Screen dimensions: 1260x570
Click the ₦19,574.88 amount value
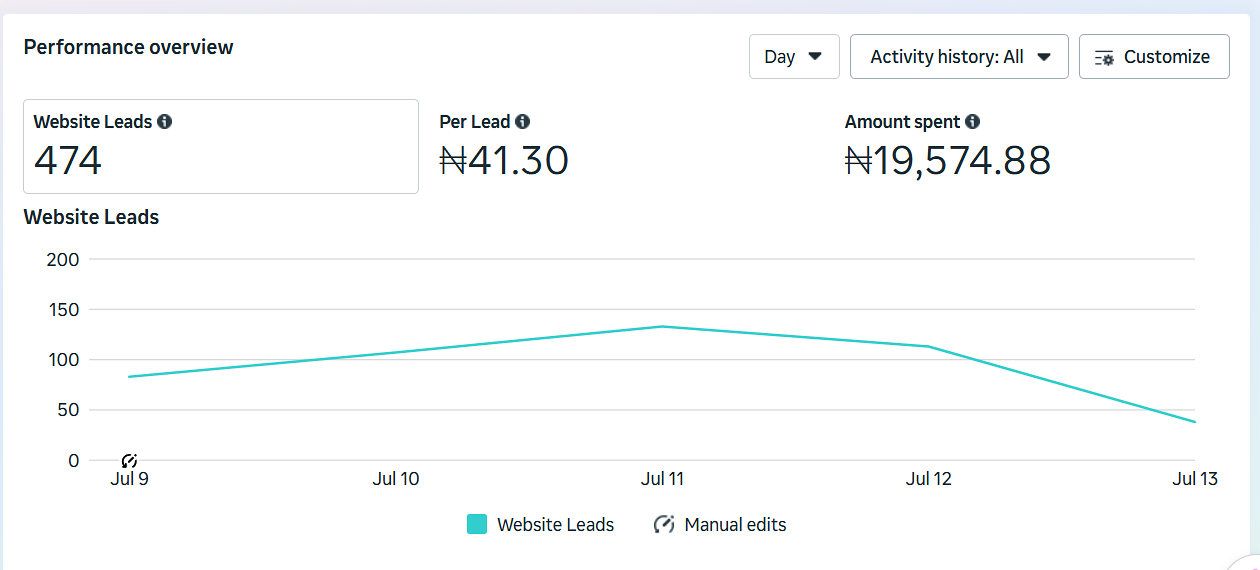tap(948, 160)
